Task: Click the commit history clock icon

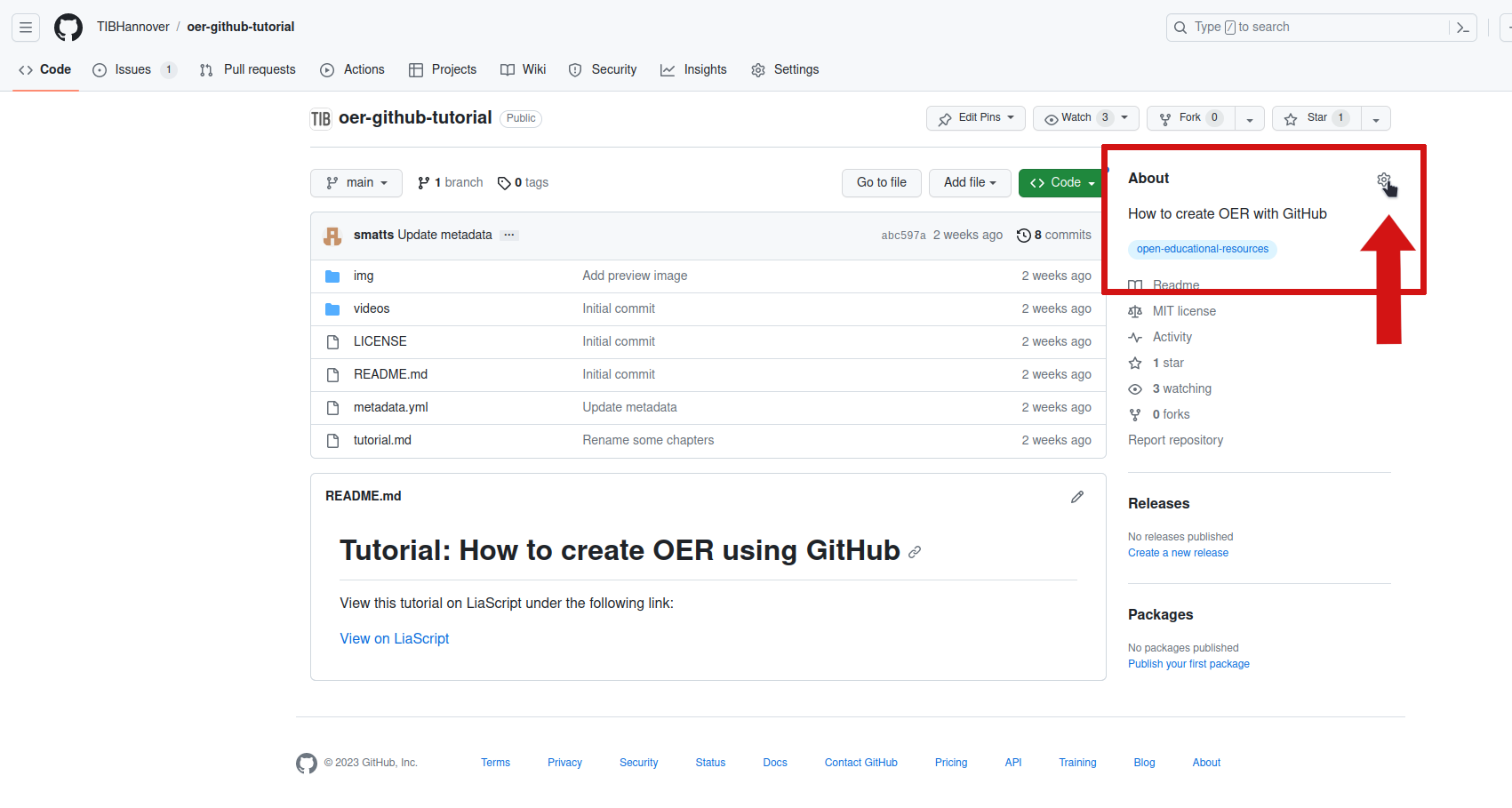Action: pos(1024,236)
